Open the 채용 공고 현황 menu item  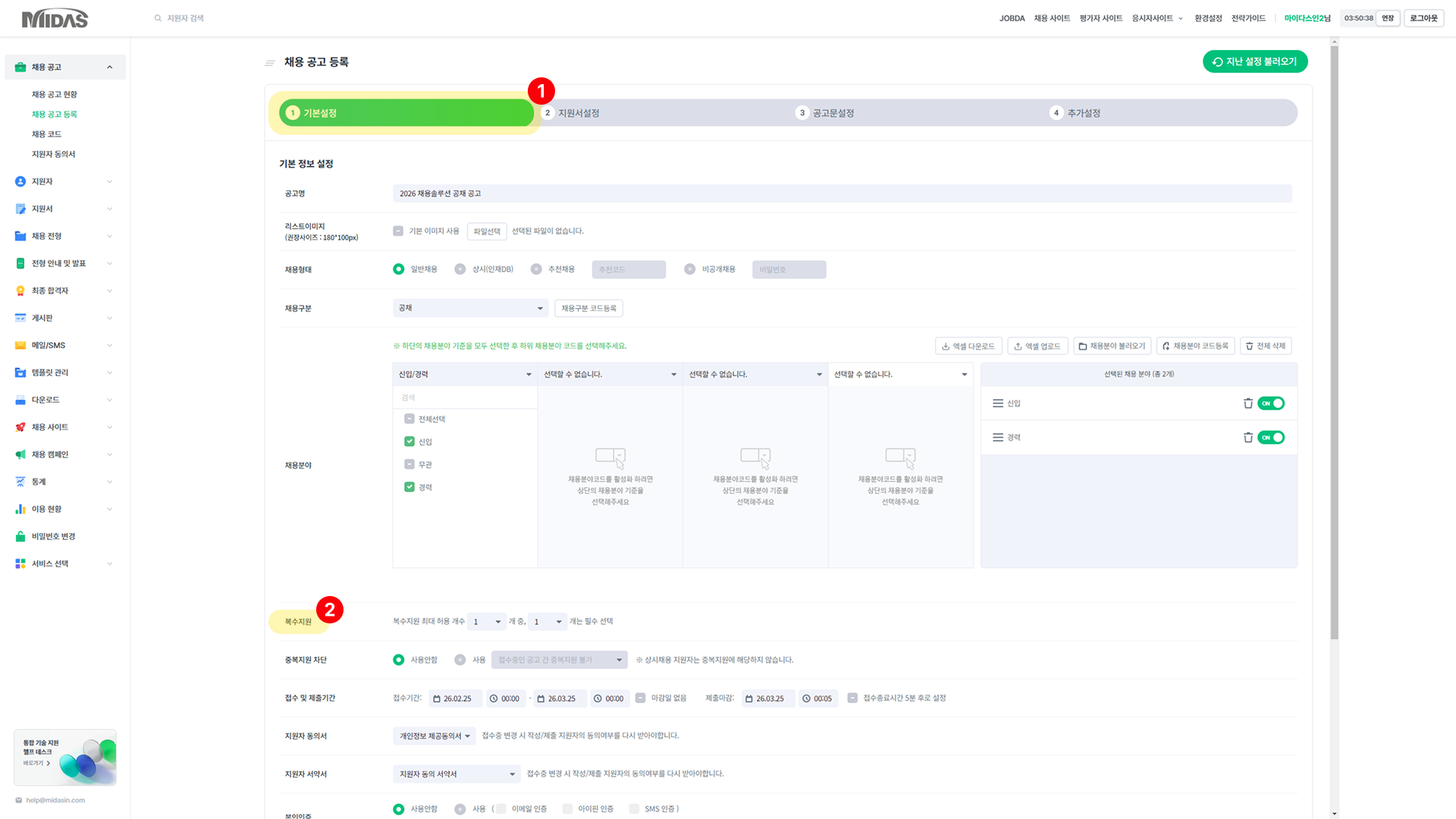[x=55, y=95]
